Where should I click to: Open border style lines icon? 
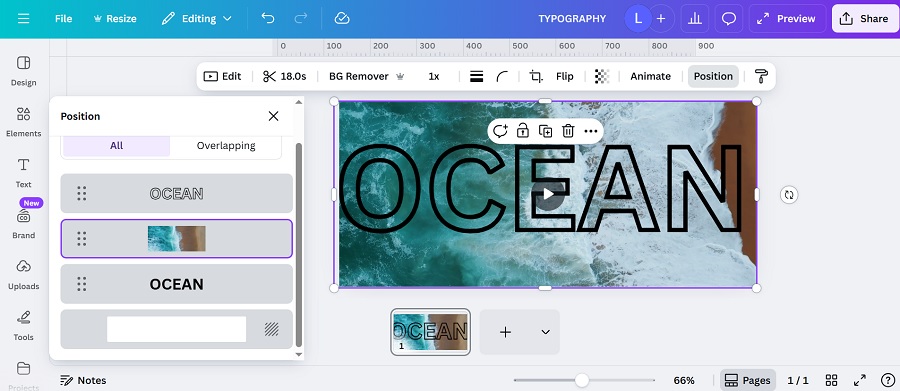click(x=476, y=76)
